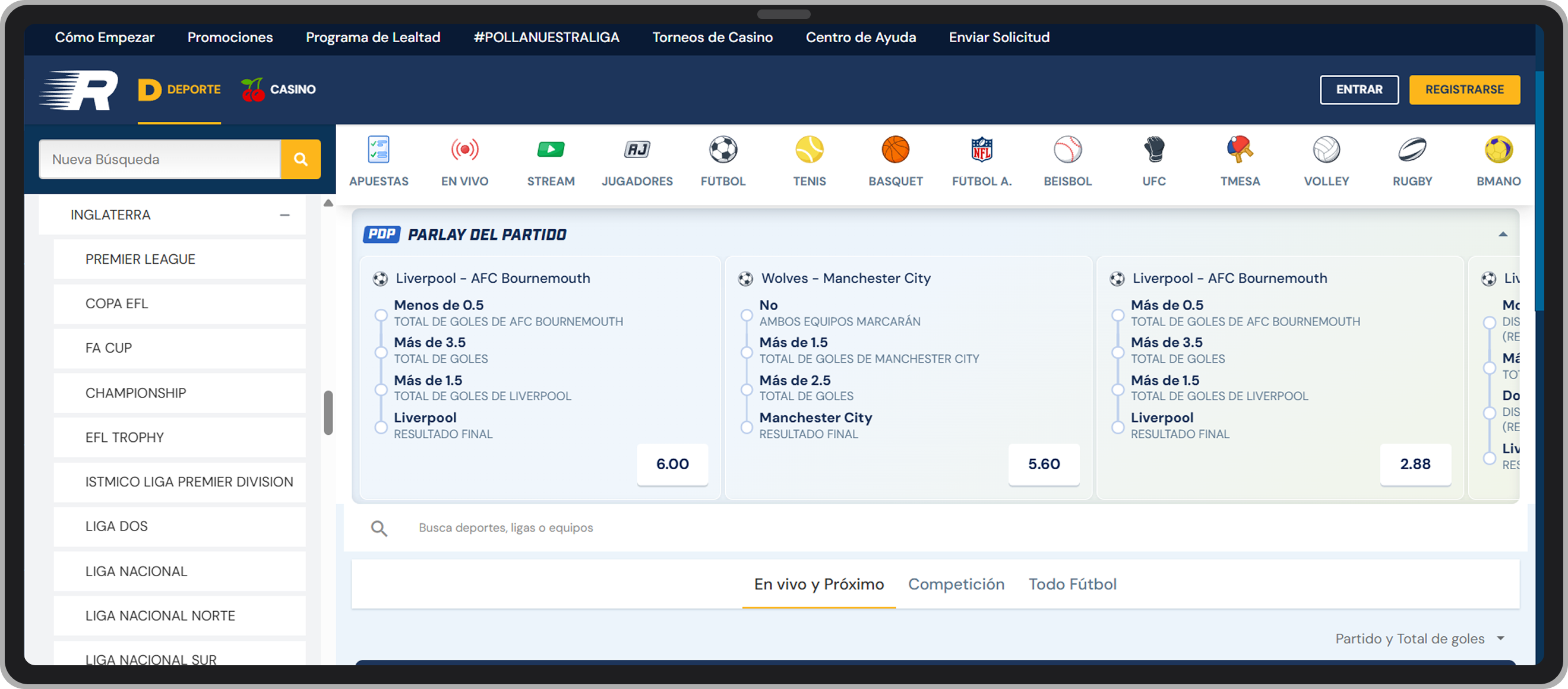
Task: Open Liga Nacional in sidebar
Action: pos(179,571)
